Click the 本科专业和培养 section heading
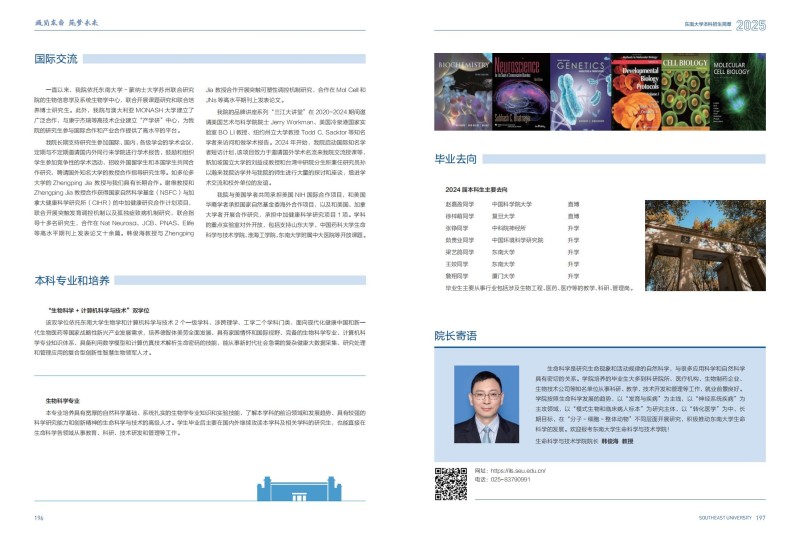Image resolution: width=800 pixels, height=543 pixels. (71, 283)
